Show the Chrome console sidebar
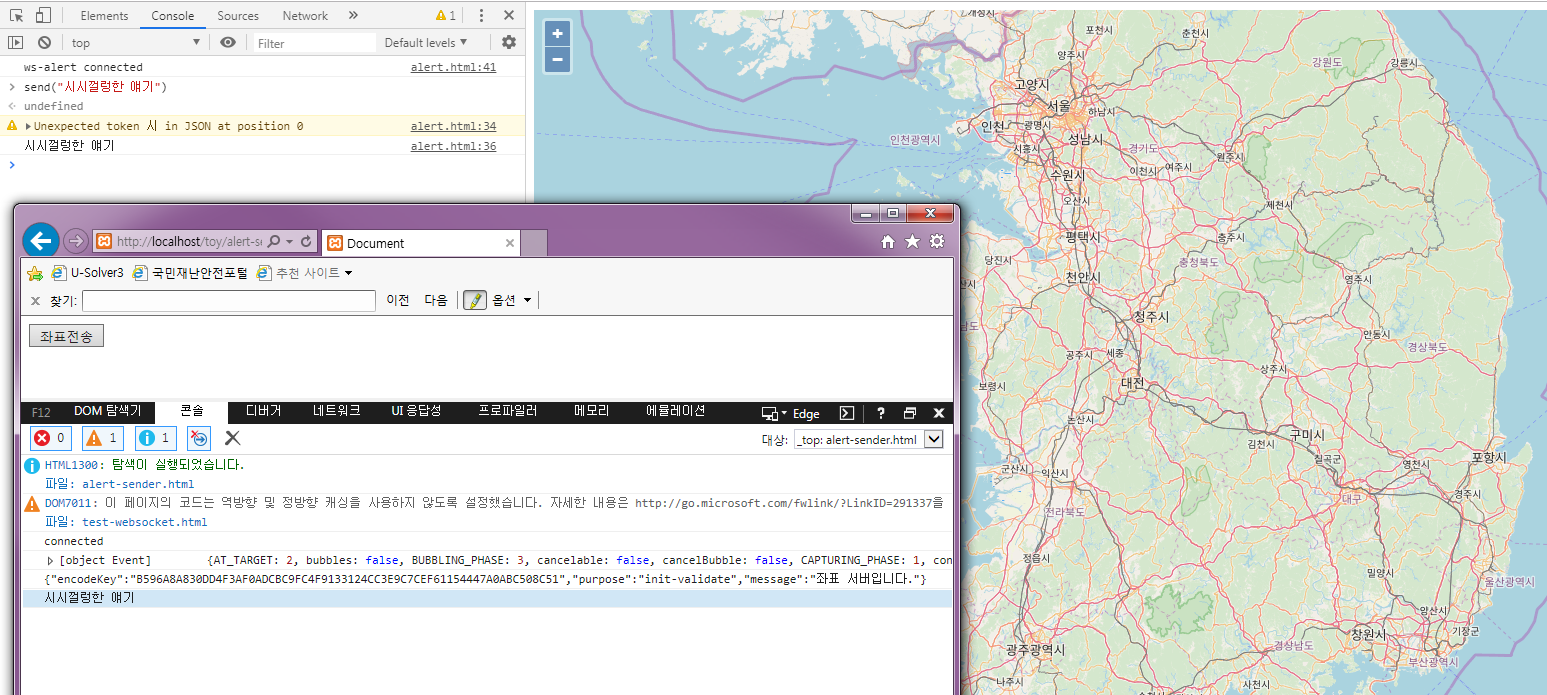This screenshot has width=1547, height=695. click(16, 43)
